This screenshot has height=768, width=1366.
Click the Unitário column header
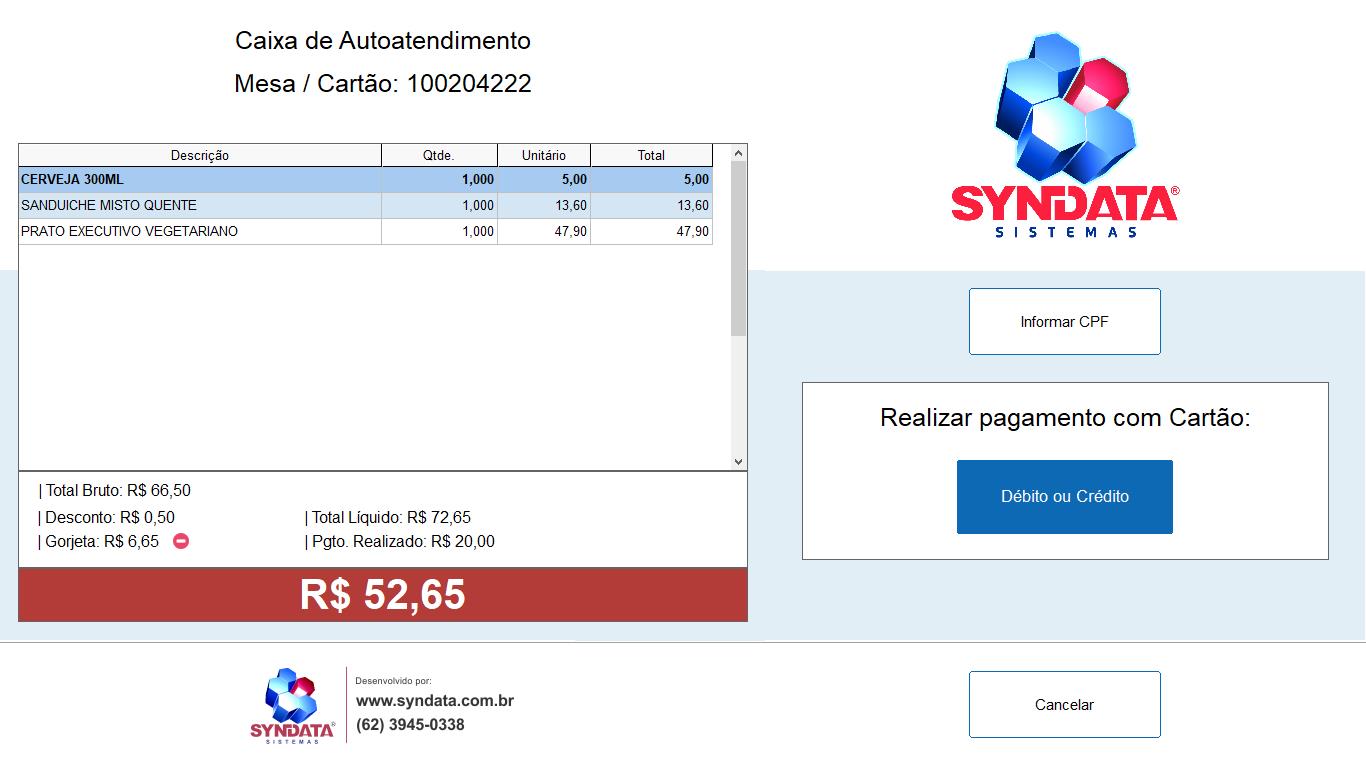coord(544,155)
